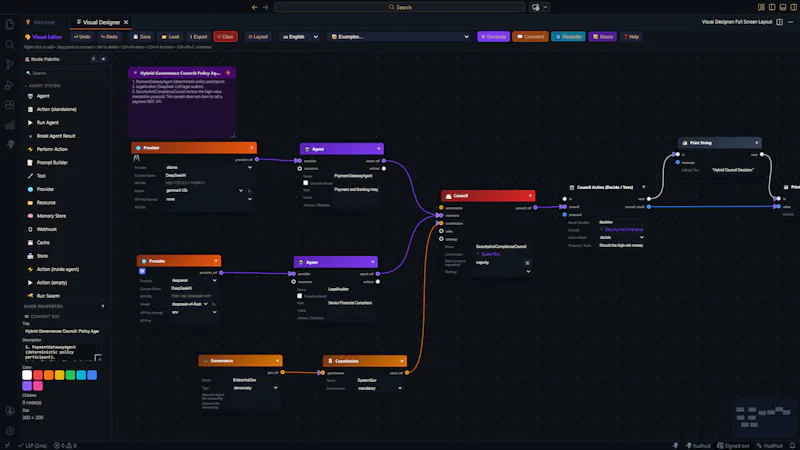Open Constitution enforcement mandatory dropdown
The height and width of the screenshot is (450, 800).
click(x=379, y=388)
